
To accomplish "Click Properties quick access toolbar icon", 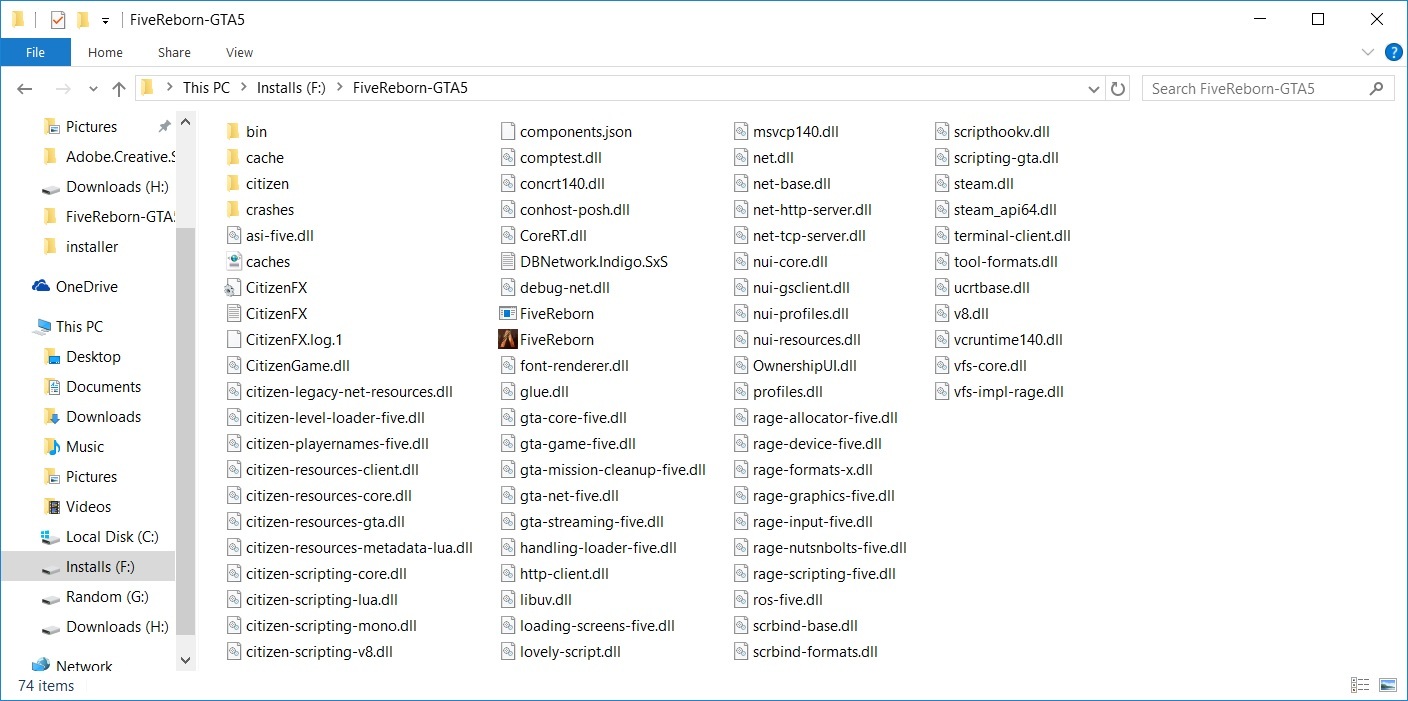I will [58, 19].
